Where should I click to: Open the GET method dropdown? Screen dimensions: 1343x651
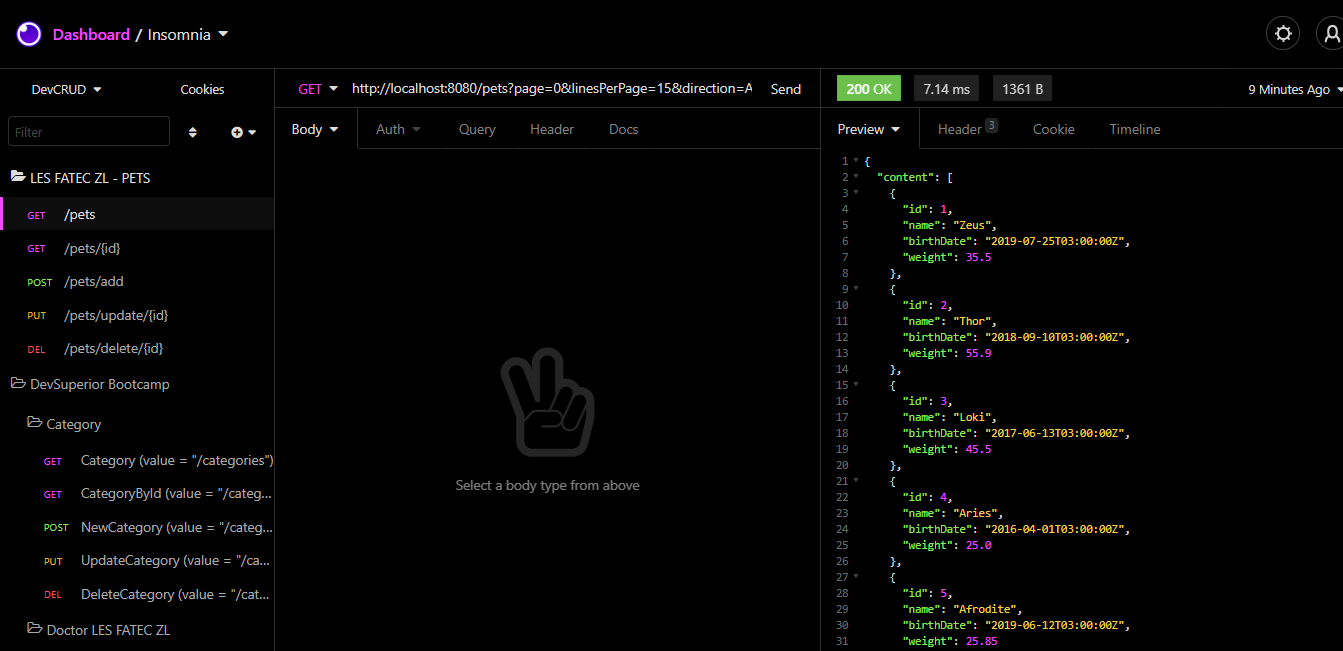tap(315, 88)
